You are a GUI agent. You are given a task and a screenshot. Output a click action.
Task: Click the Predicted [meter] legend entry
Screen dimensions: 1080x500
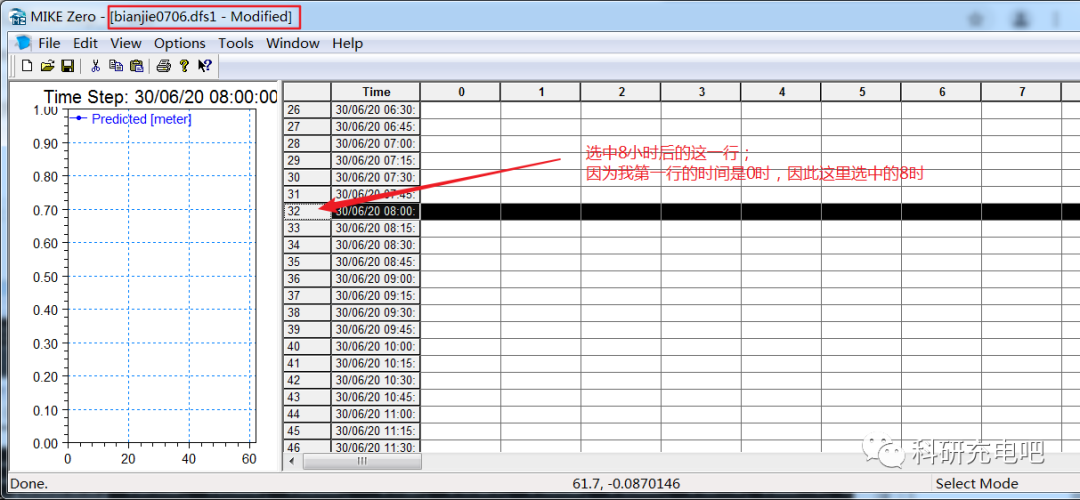pos(131,118)
